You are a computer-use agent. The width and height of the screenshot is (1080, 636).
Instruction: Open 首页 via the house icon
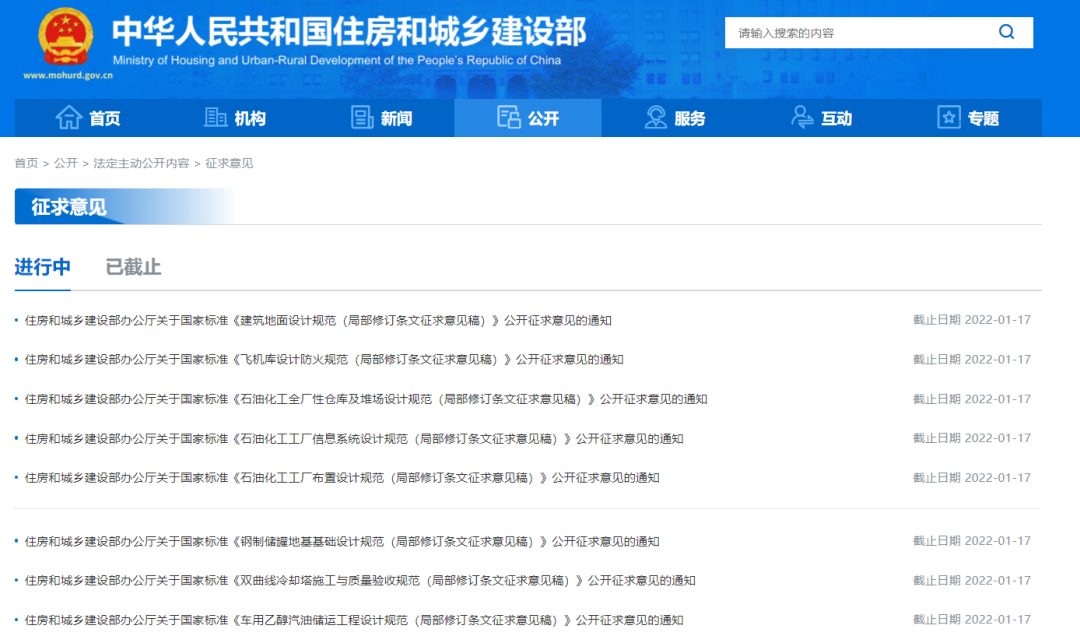point(69,118)
